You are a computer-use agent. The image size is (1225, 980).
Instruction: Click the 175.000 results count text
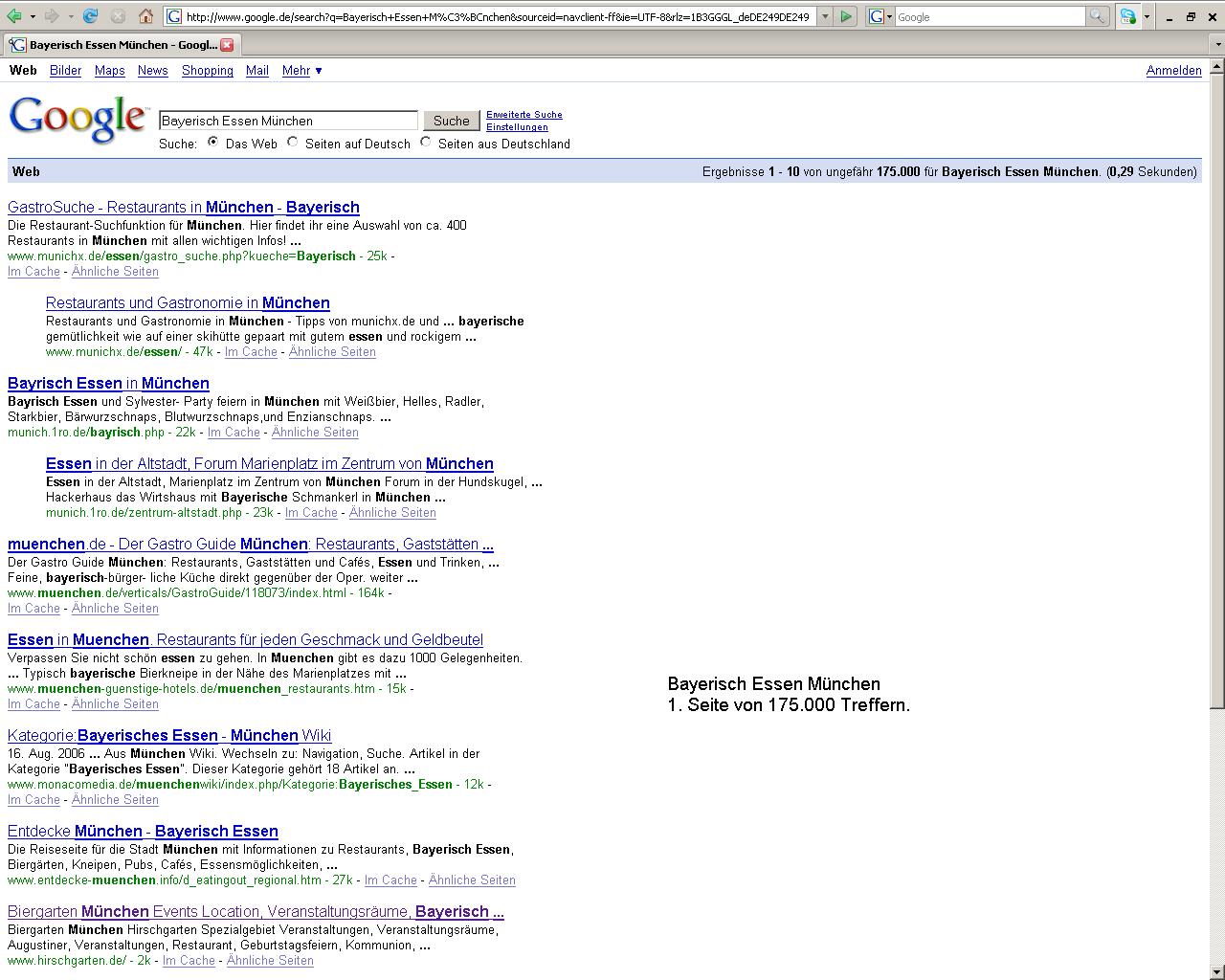[898, 172]
